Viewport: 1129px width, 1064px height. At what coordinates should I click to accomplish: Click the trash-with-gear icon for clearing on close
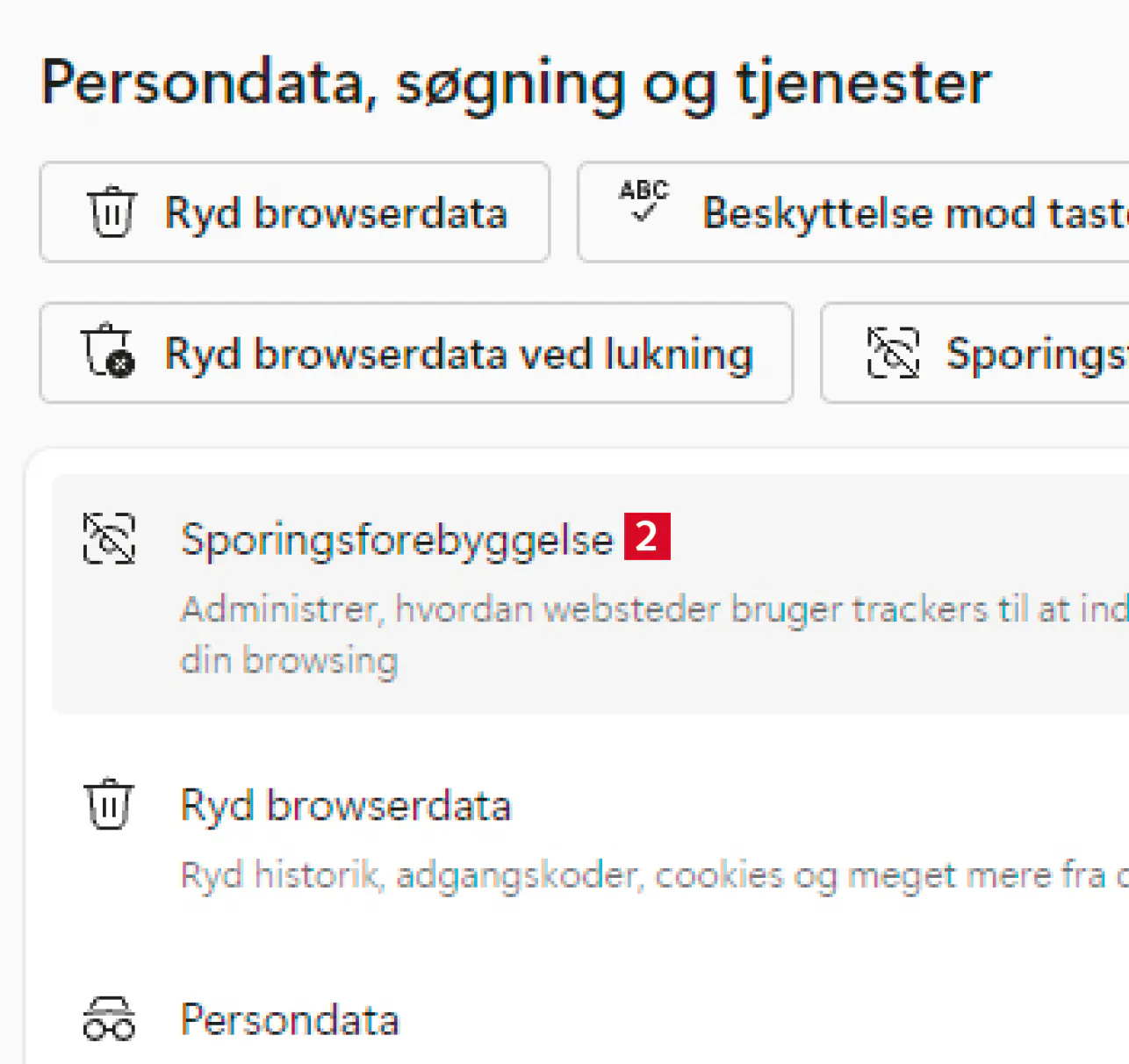pos(108,351)
